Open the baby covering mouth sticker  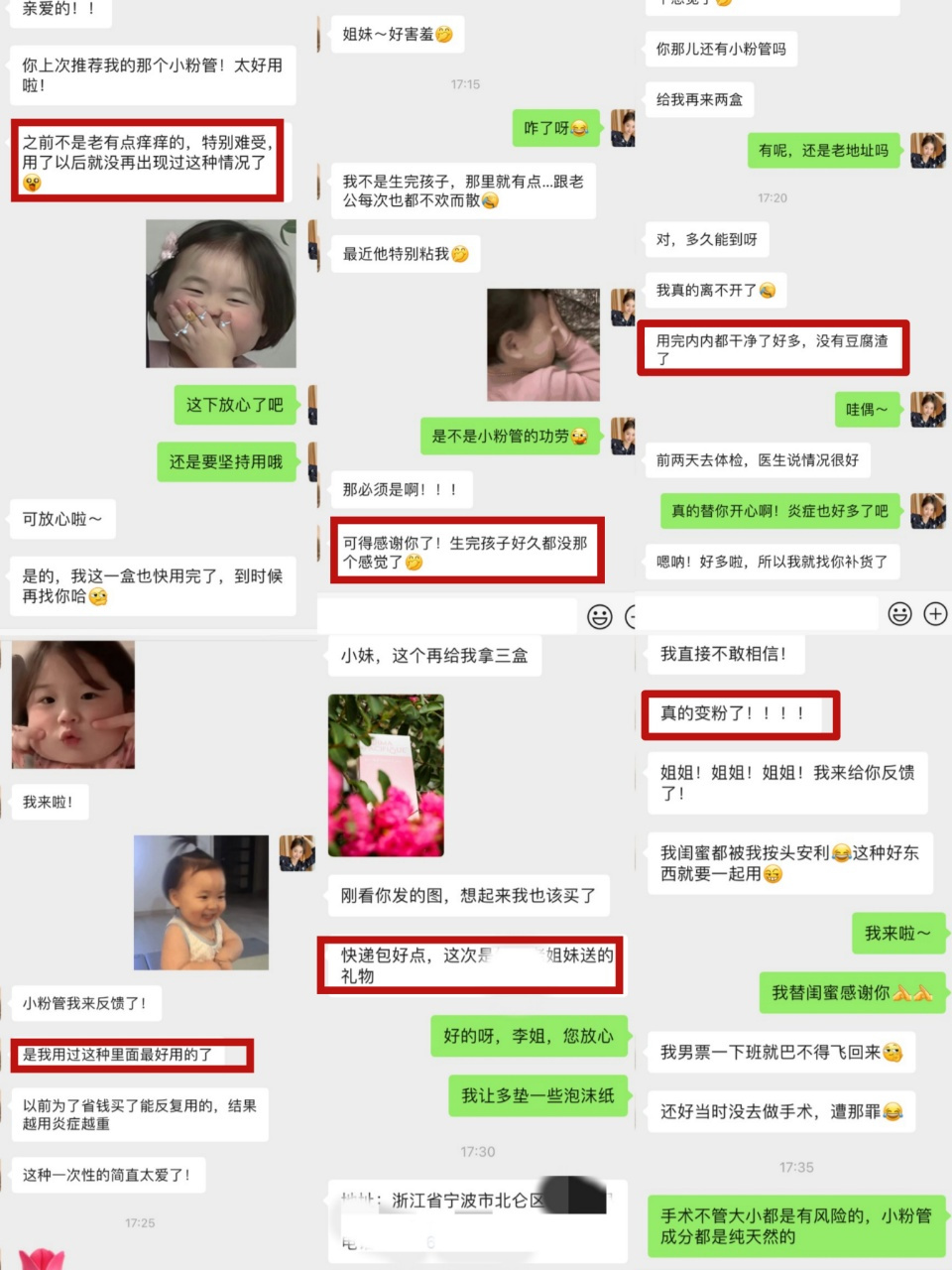click(x=221, y=294)
